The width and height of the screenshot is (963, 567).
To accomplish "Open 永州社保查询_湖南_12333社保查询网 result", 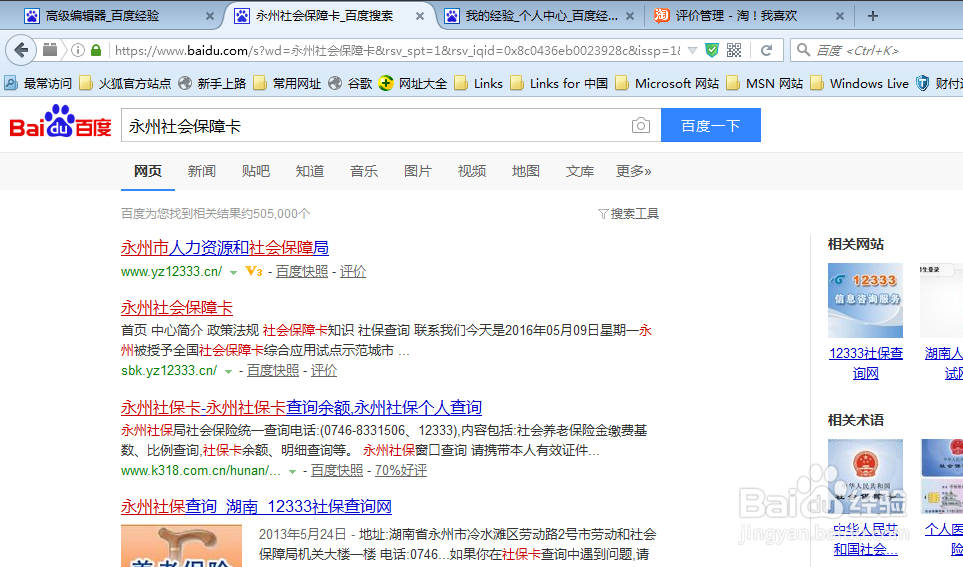I will 256,506.
